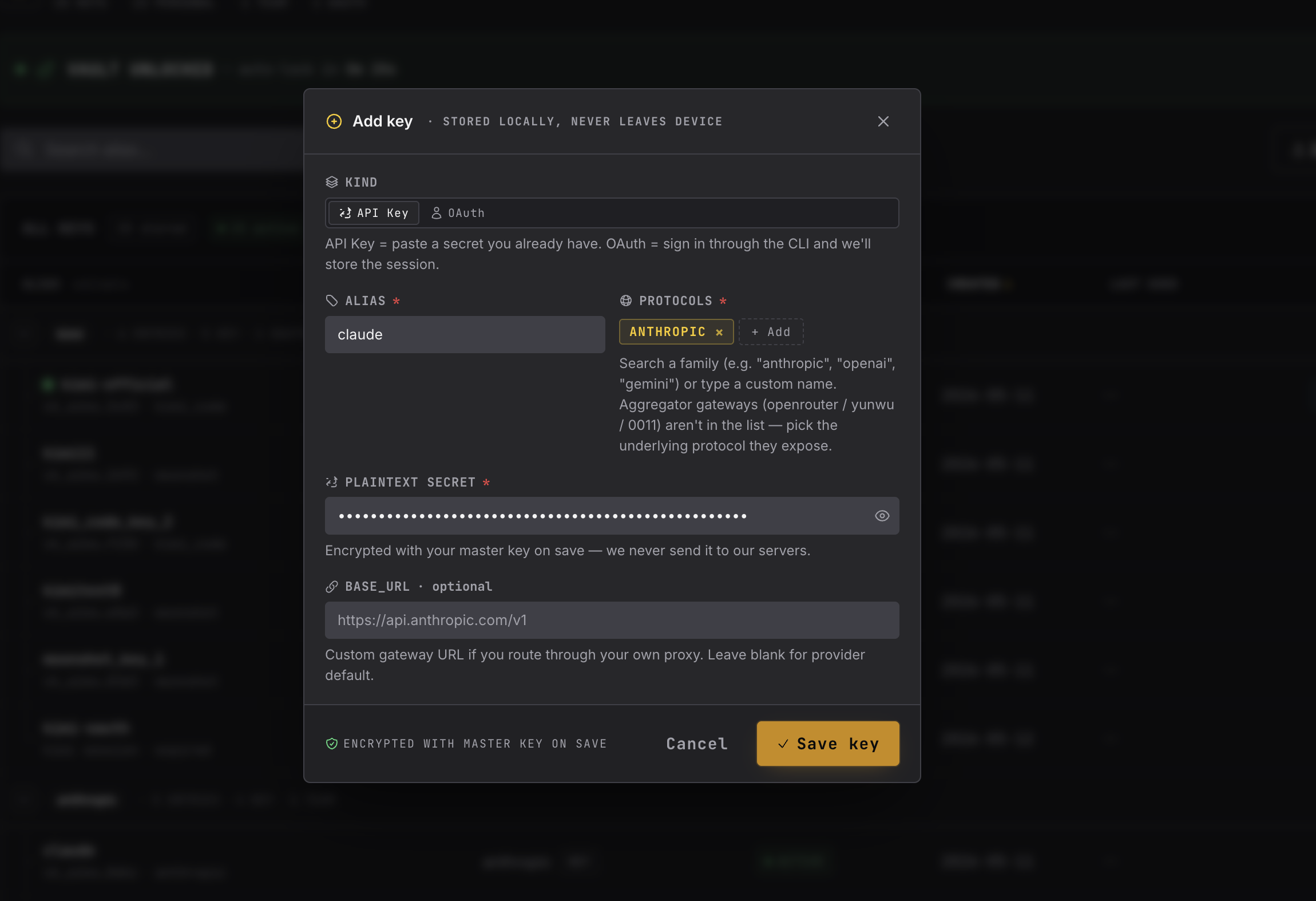Click the 'Add key' dialog title
This screenshot has height=901, width=1316.
coord(382,121)
